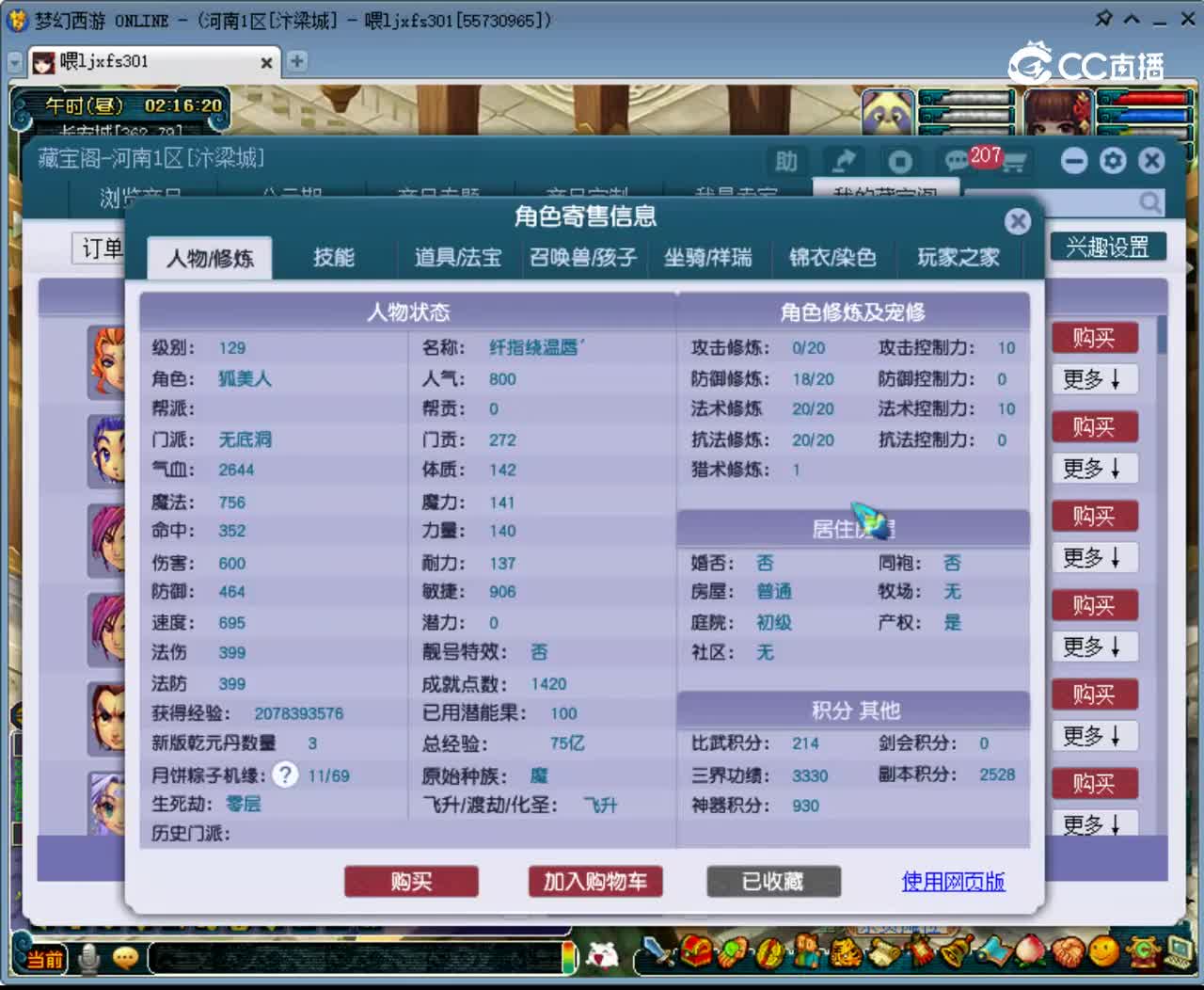
Task: Close the 角色寄售信息 dialog
Action: (x=1017, y=221)
